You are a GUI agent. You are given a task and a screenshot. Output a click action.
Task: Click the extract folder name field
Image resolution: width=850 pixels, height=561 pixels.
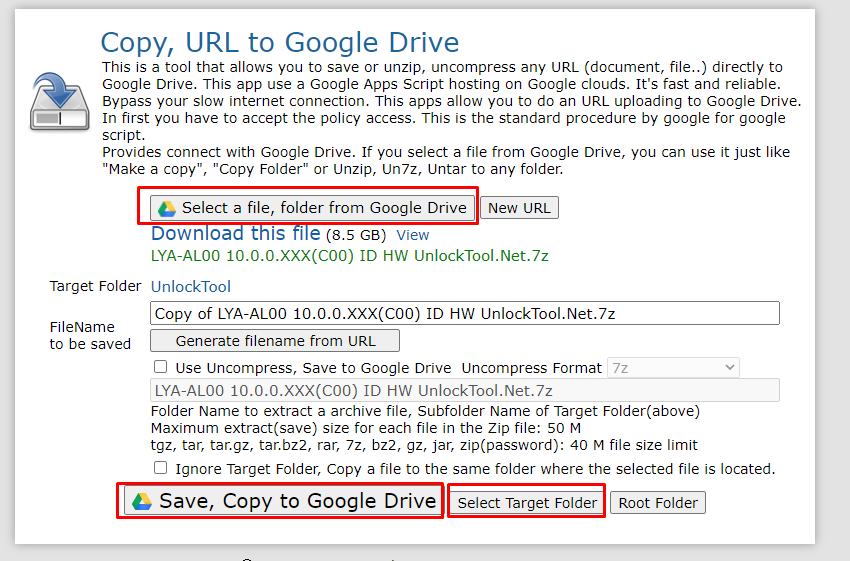click(465, 391)
